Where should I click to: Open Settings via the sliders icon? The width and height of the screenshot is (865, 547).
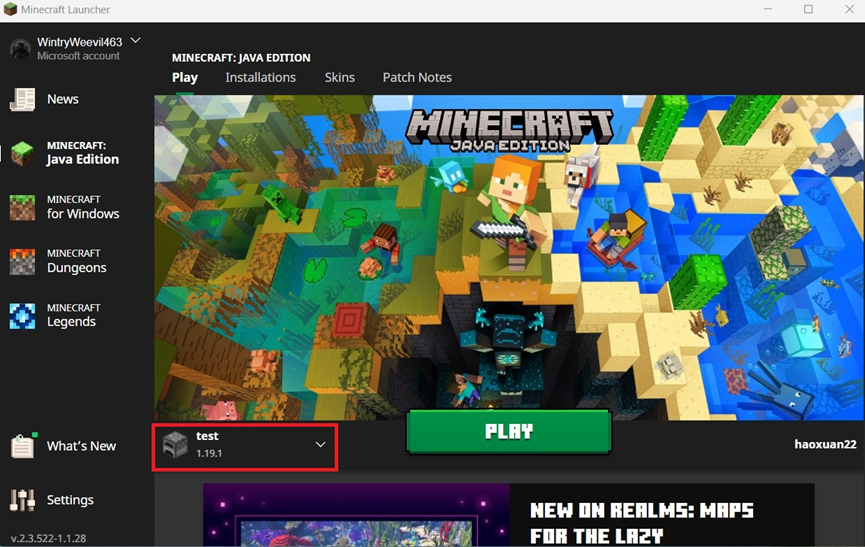click(23, 500)
